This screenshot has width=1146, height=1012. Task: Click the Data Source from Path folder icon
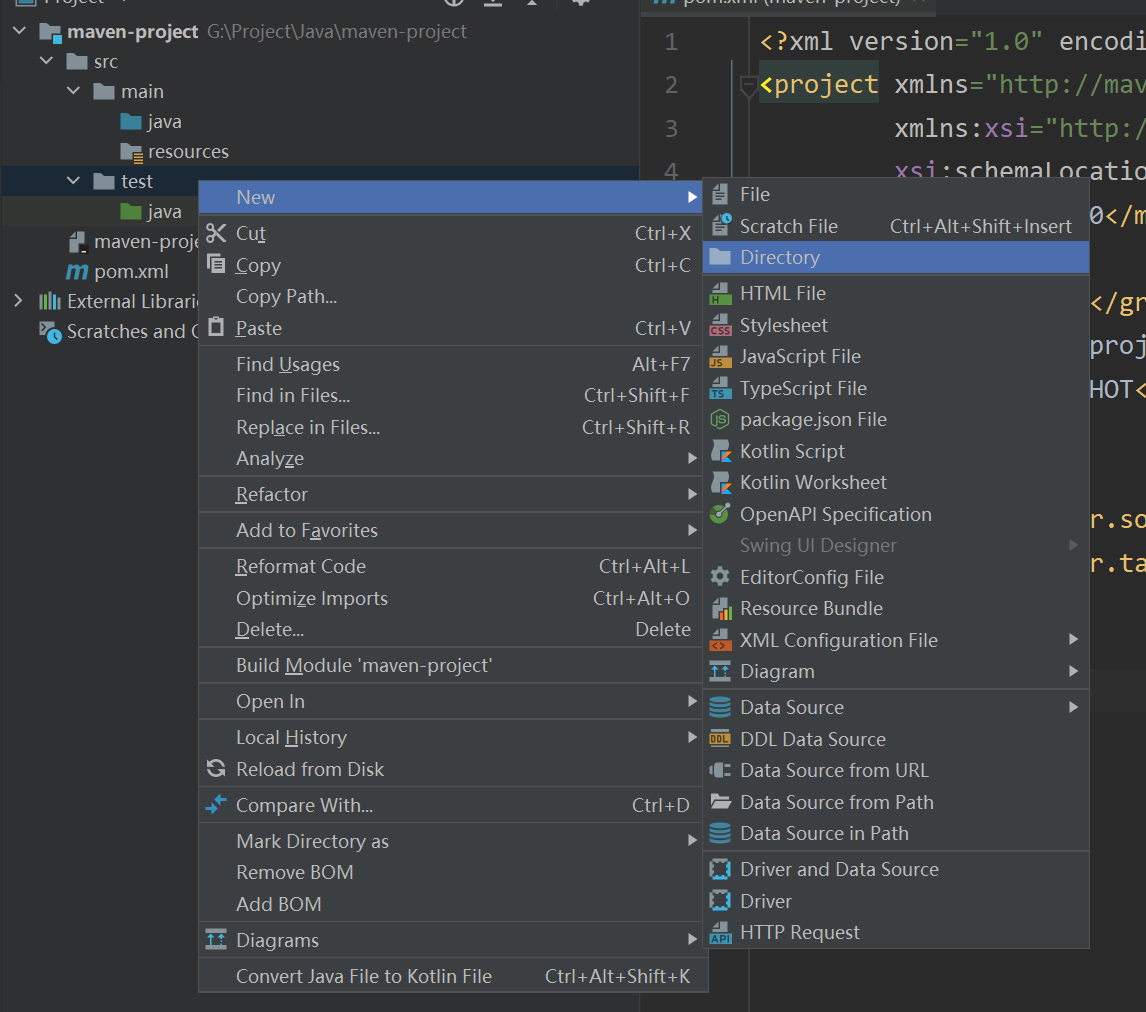[721, 802]
